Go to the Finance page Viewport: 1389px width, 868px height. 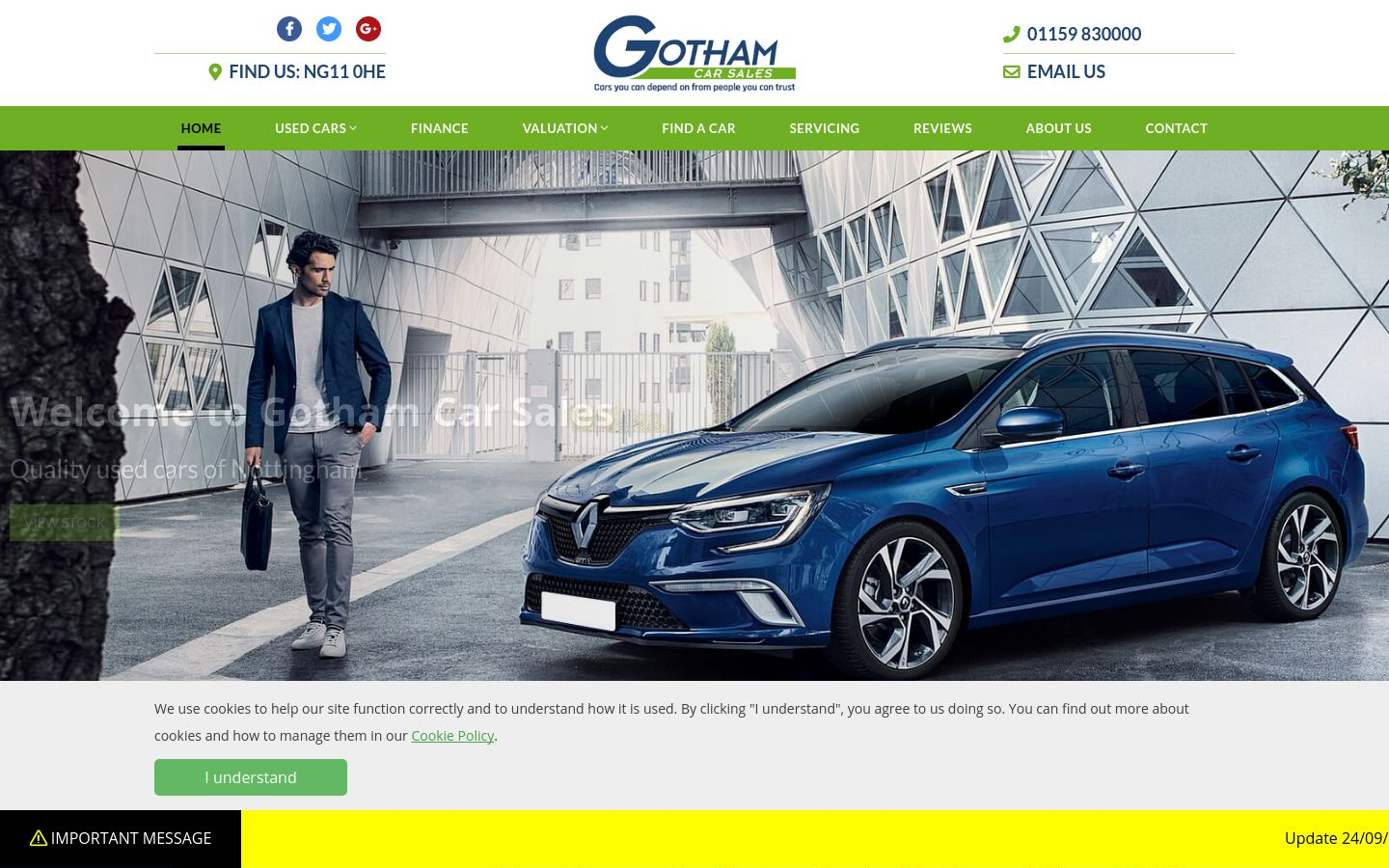(440, 128)
